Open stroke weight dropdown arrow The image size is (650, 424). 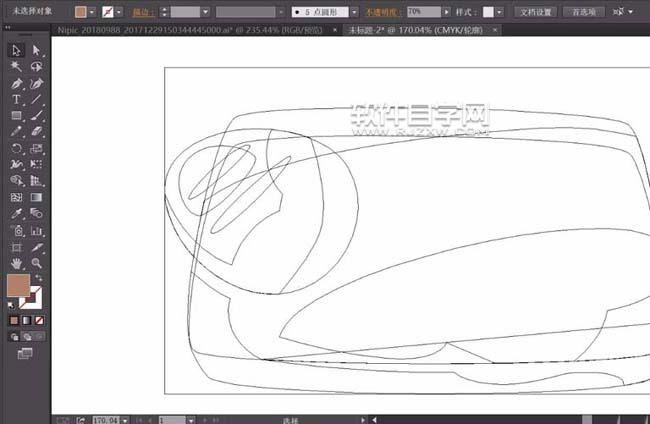click(206, 12)
